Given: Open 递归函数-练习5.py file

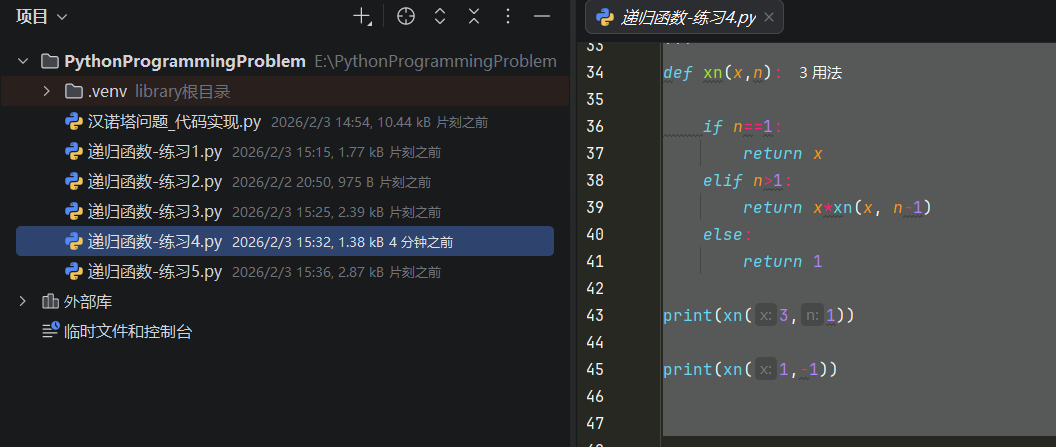Looking at the screenshot, I should pos(155,272).
